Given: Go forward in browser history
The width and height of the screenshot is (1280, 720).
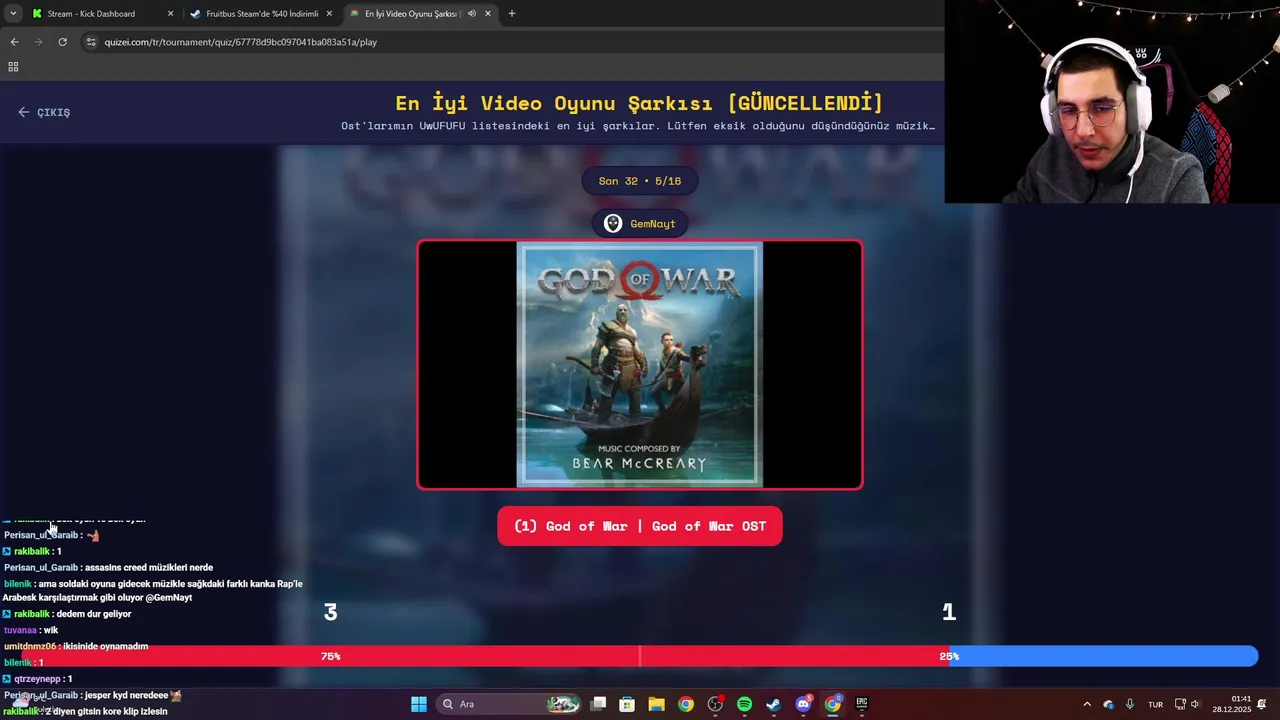Looking at the screenshot, I should pos(38,42).
